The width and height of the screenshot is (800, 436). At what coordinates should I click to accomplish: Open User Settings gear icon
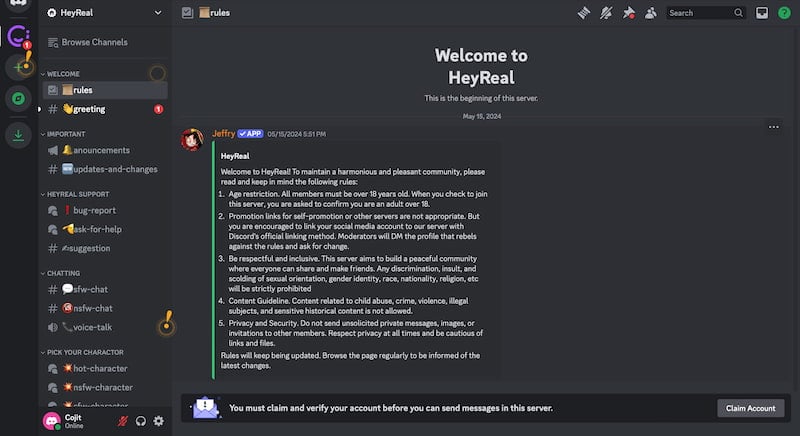[x=159, y=421]
